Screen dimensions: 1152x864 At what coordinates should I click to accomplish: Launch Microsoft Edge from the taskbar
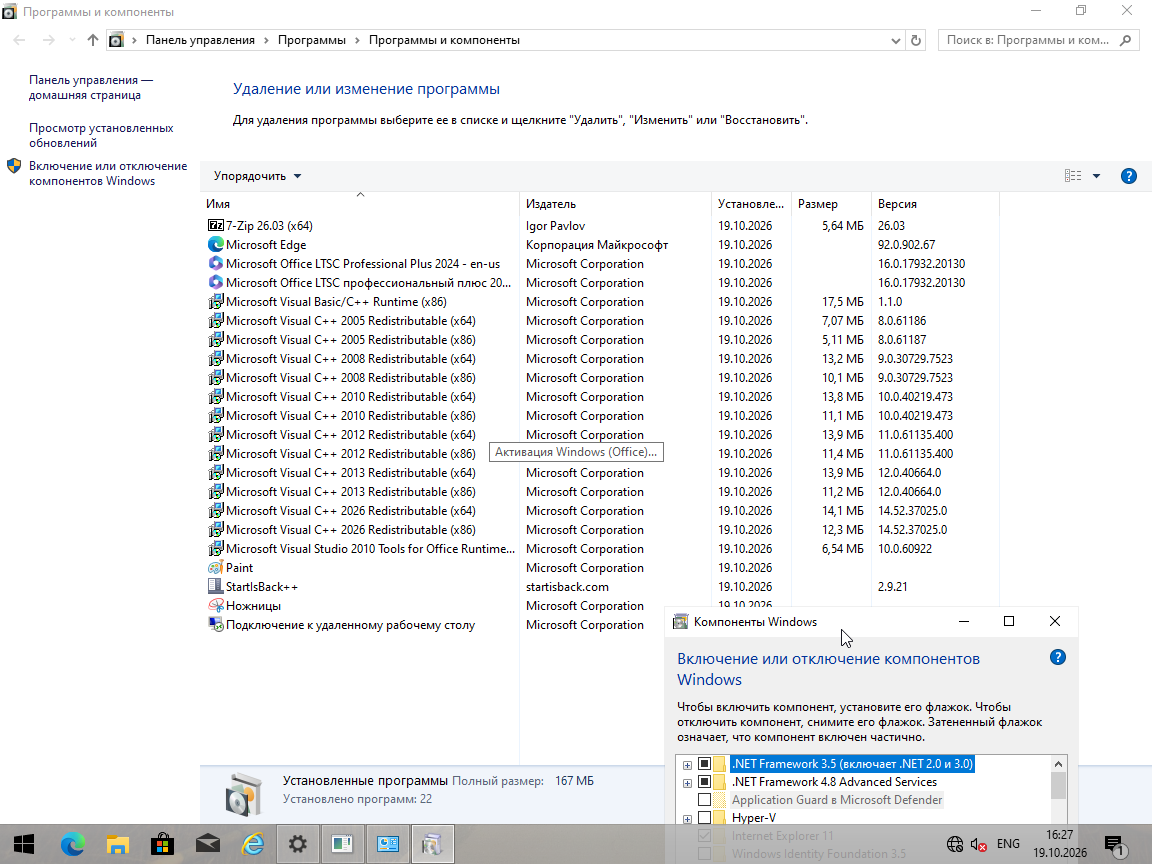[72, 844]
